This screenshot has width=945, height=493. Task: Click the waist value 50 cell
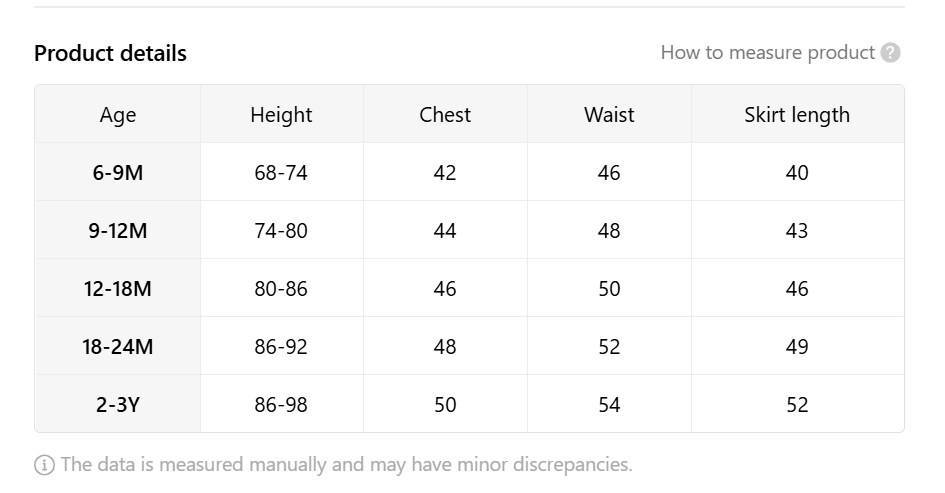(x=609, y=288)
